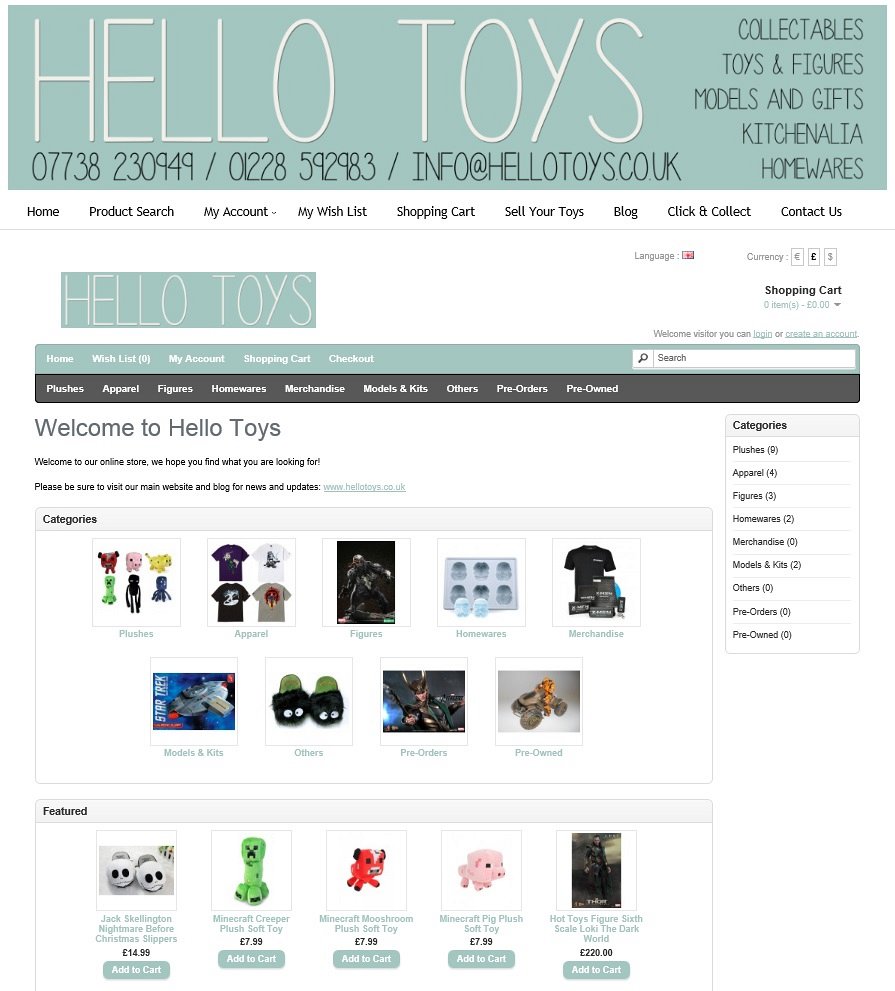Expand the Shopping Cart items dropdown arrow
895x991 pixels.
[x=837, y=305]
